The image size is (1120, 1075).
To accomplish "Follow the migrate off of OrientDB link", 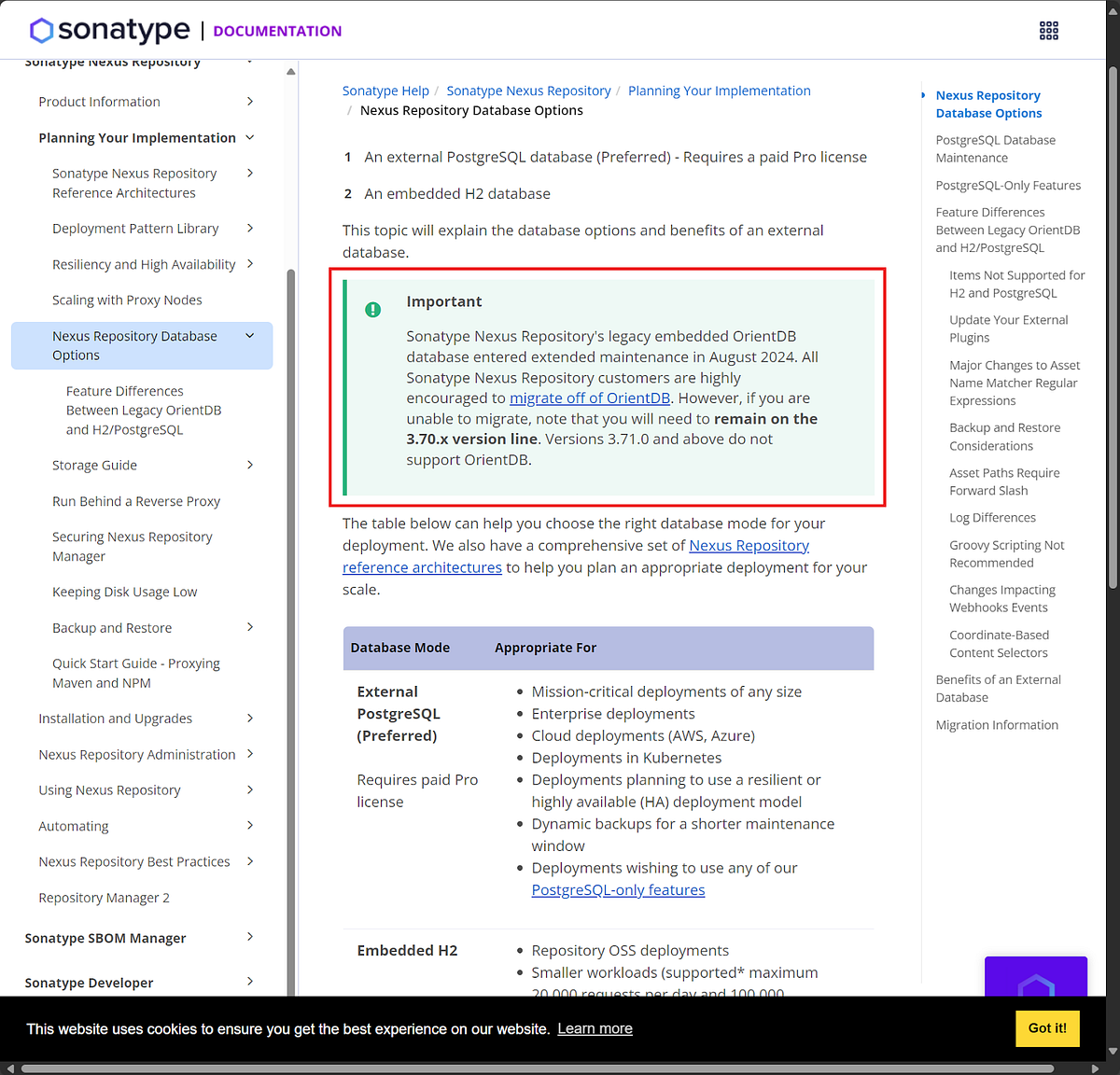I will coord(590,398).
